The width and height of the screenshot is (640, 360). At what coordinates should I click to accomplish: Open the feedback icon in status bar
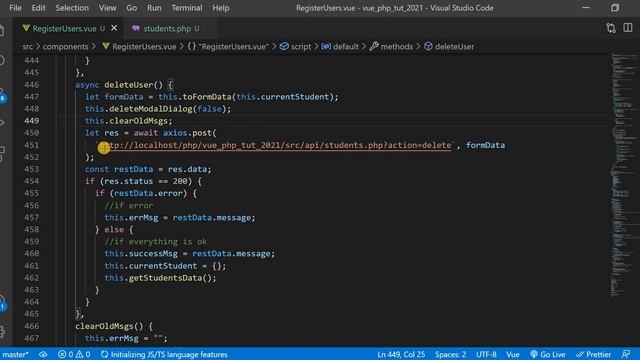point(626,354)
